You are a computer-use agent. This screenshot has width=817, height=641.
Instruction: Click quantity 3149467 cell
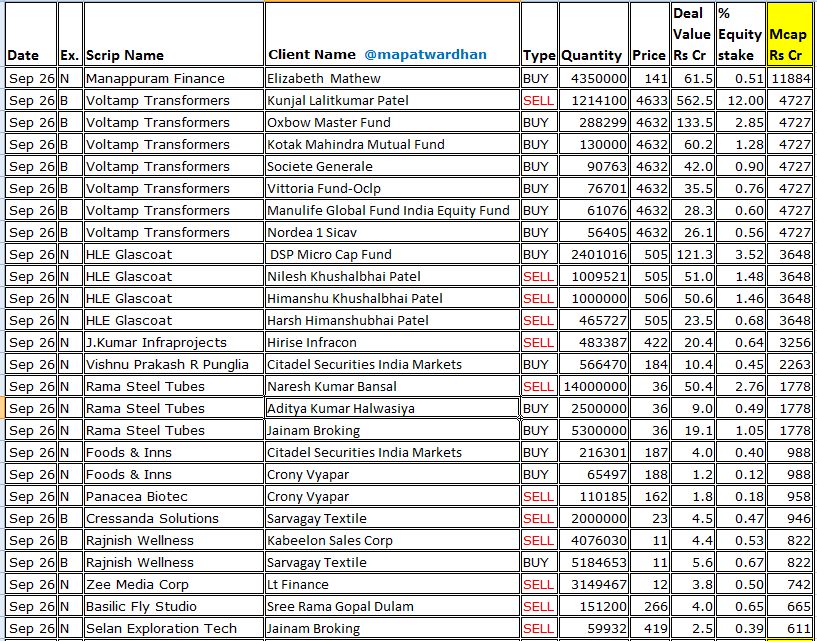point(593,584)
